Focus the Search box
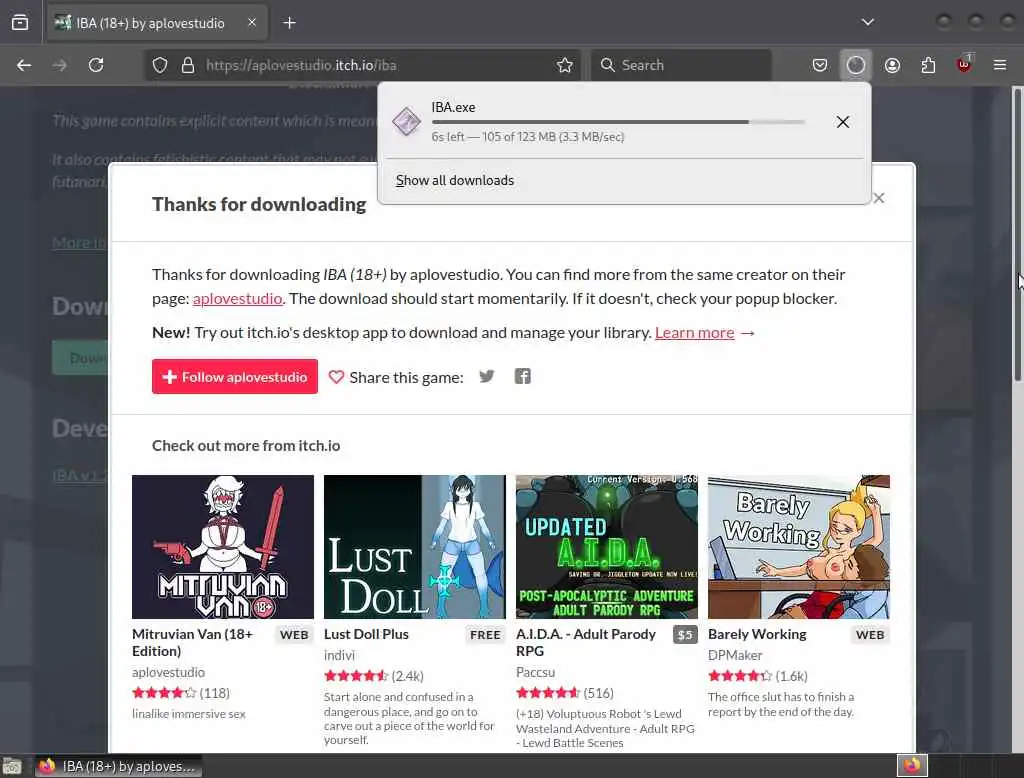 [681, 65]
